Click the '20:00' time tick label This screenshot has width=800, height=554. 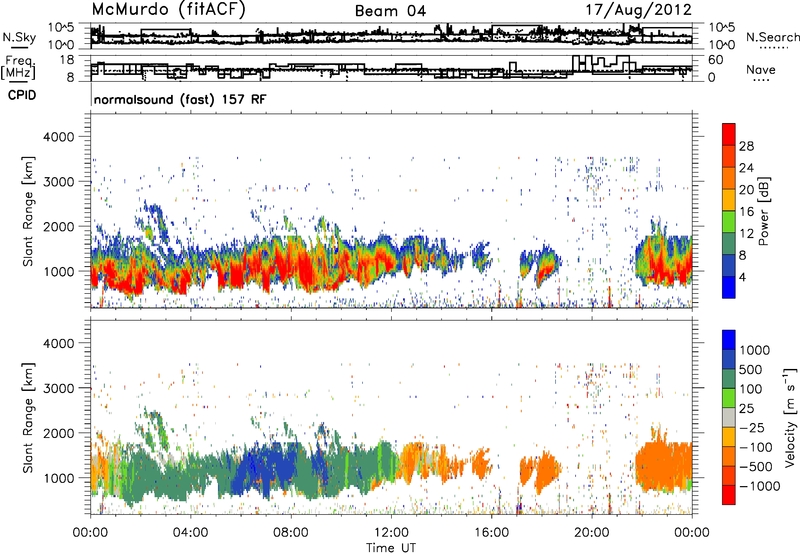591,533
